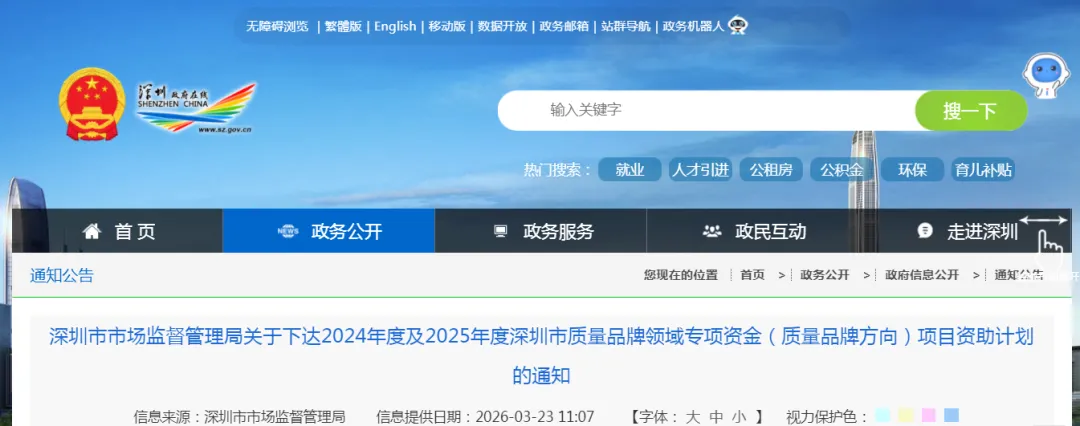This screenshot has width=1080, height=426.
Task: Set font size to 小
Action: tap(739, 416)
